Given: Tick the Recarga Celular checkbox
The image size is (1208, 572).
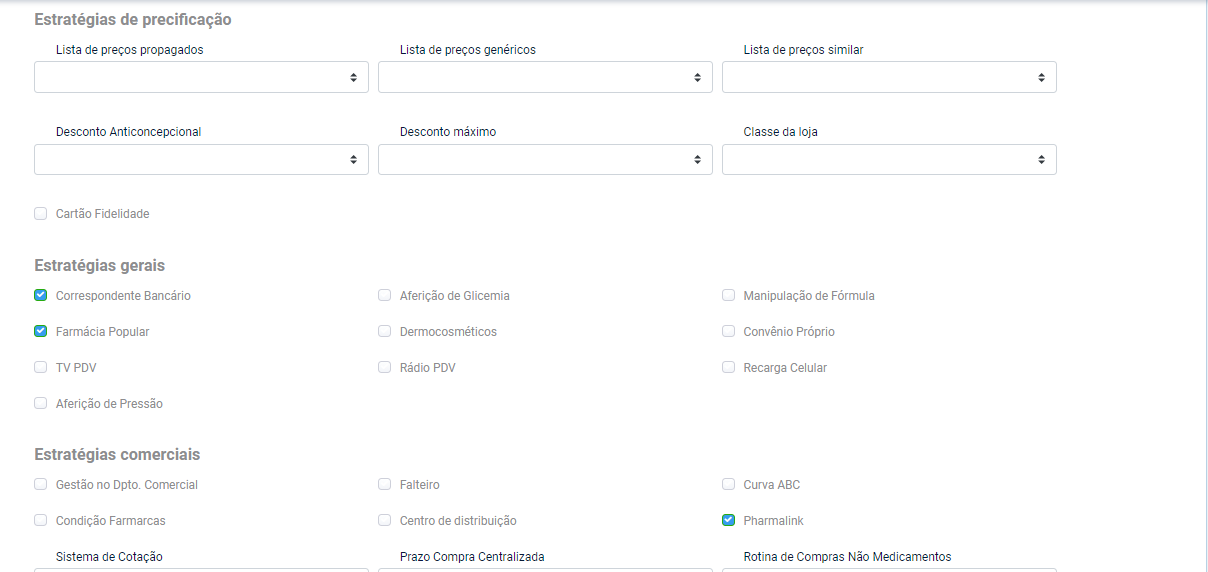Looking at the screenshot, I should click(x=729, y=367).
